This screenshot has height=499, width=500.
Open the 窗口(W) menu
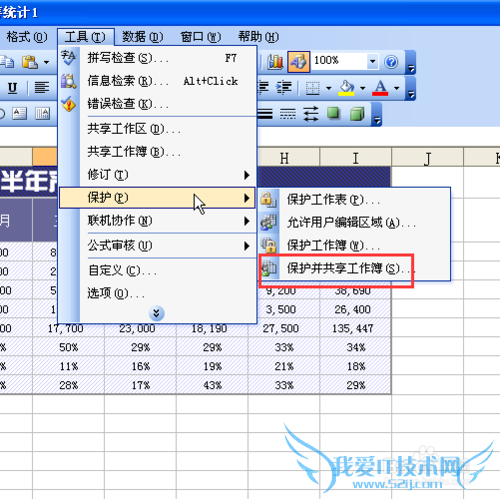tap(201, 37)
